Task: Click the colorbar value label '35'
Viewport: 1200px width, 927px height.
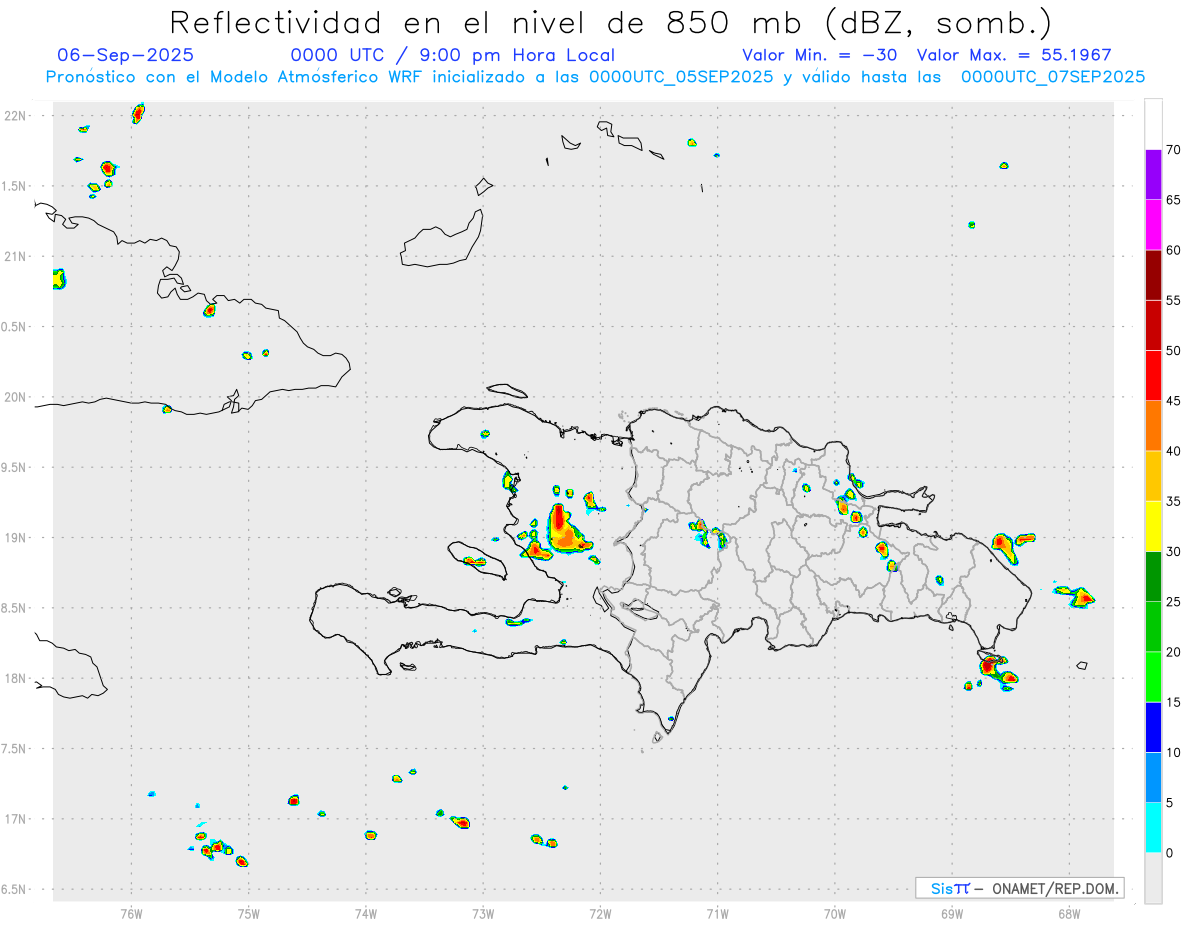Action: [1173, 501]
